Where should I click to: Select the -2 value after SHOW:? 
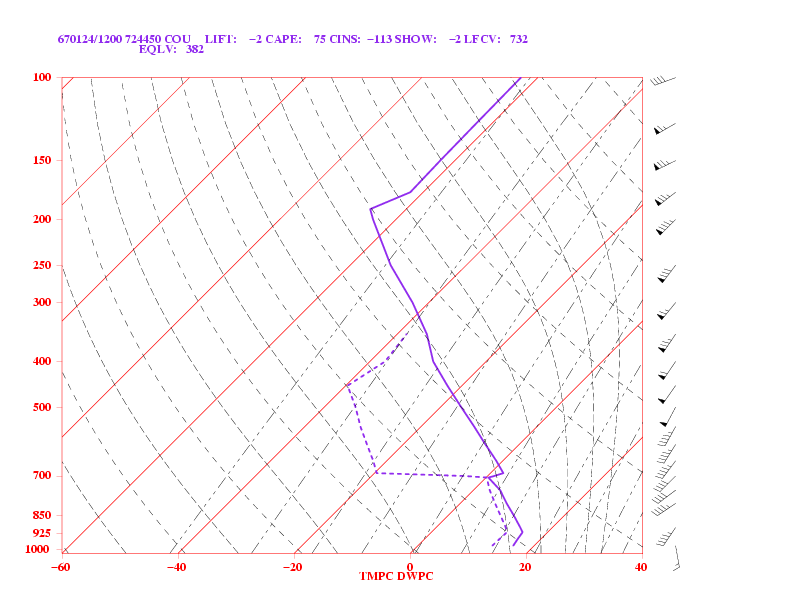(455, 39)
